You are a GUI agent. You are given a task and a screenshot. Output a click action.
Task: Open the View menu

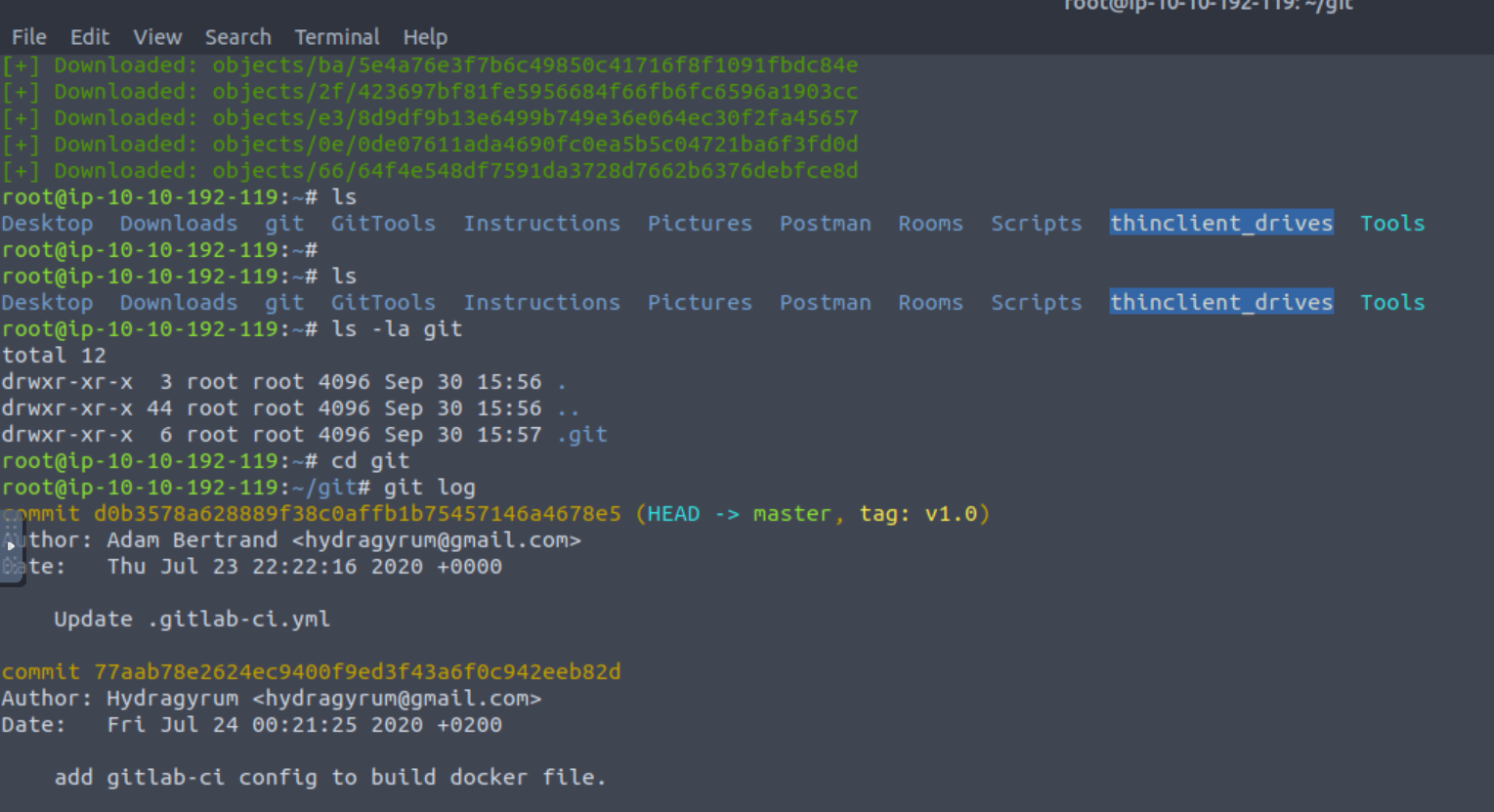(x=158, y=37)
